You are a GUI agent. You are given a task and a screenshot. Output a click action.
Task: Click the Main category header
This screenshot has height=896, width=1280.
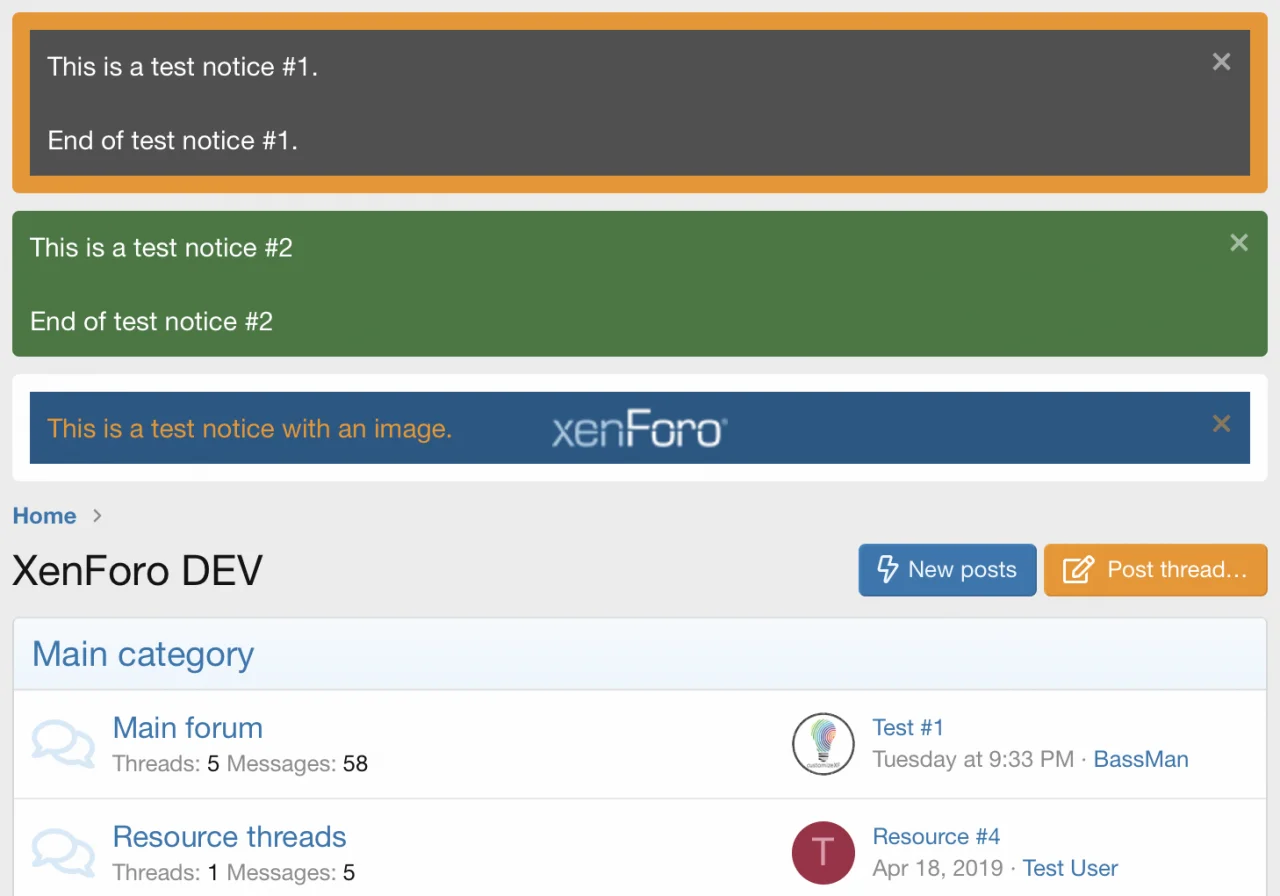pyautogui.click(x=142, y=654)
